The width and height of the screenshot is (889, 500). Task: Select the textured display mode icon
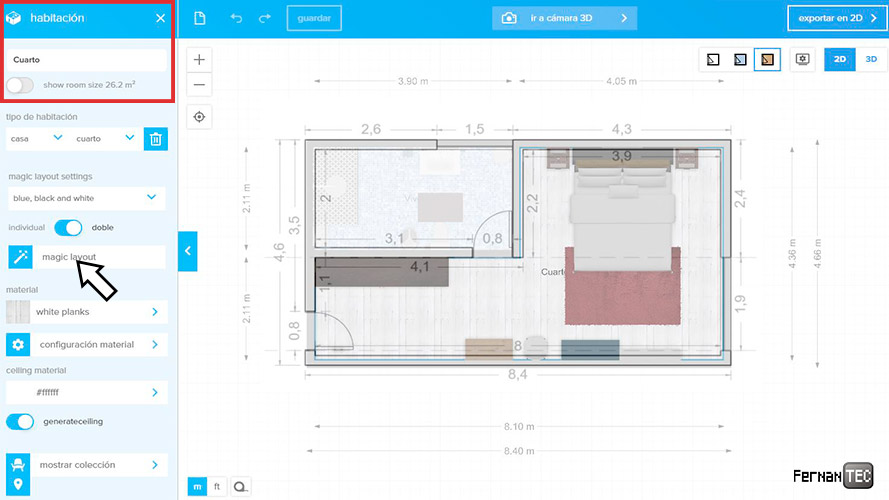[768, 59]
